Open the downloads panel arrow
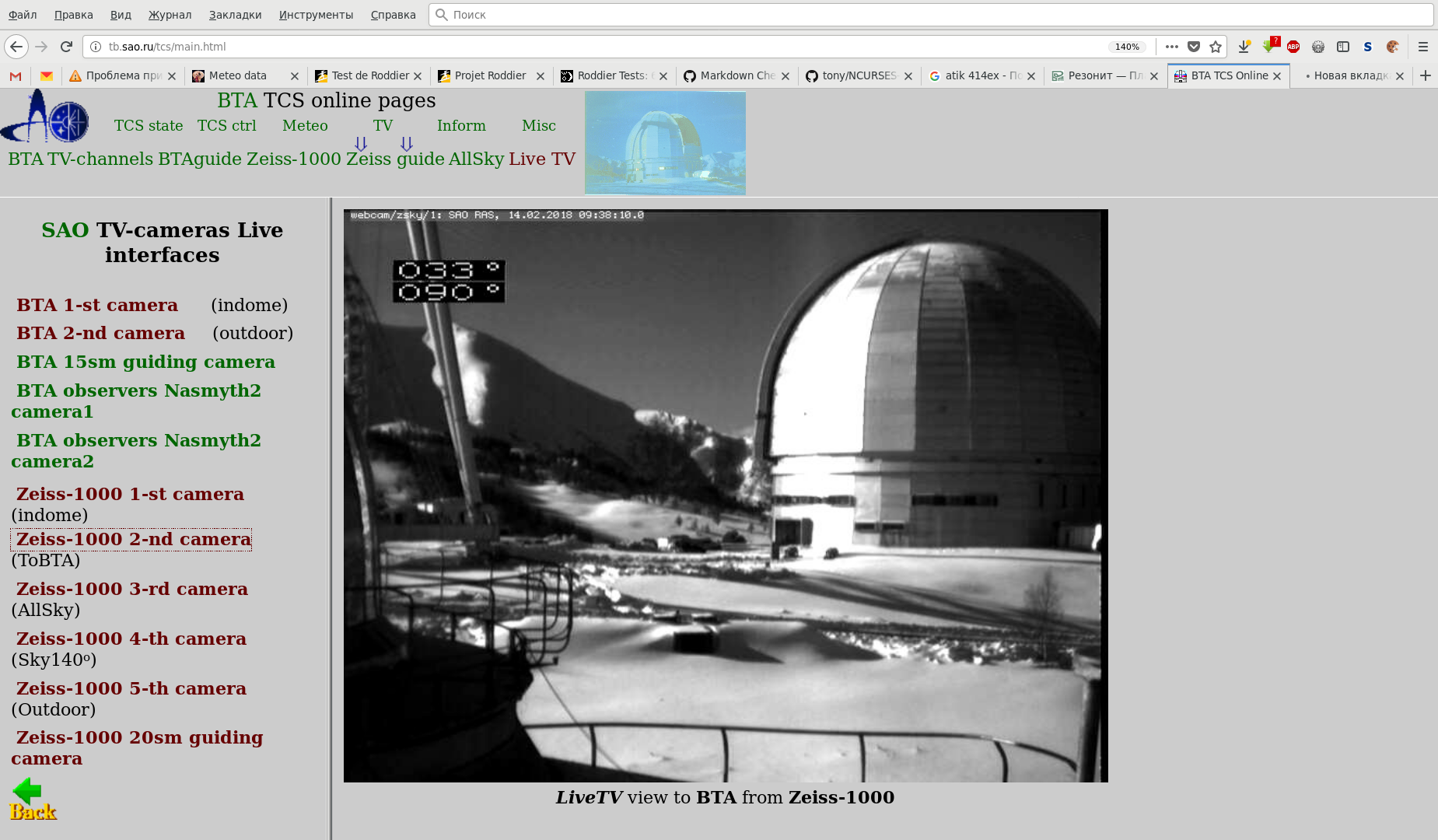The height and width of the screenshot is (840, 1438). [x=1244, y=47]
